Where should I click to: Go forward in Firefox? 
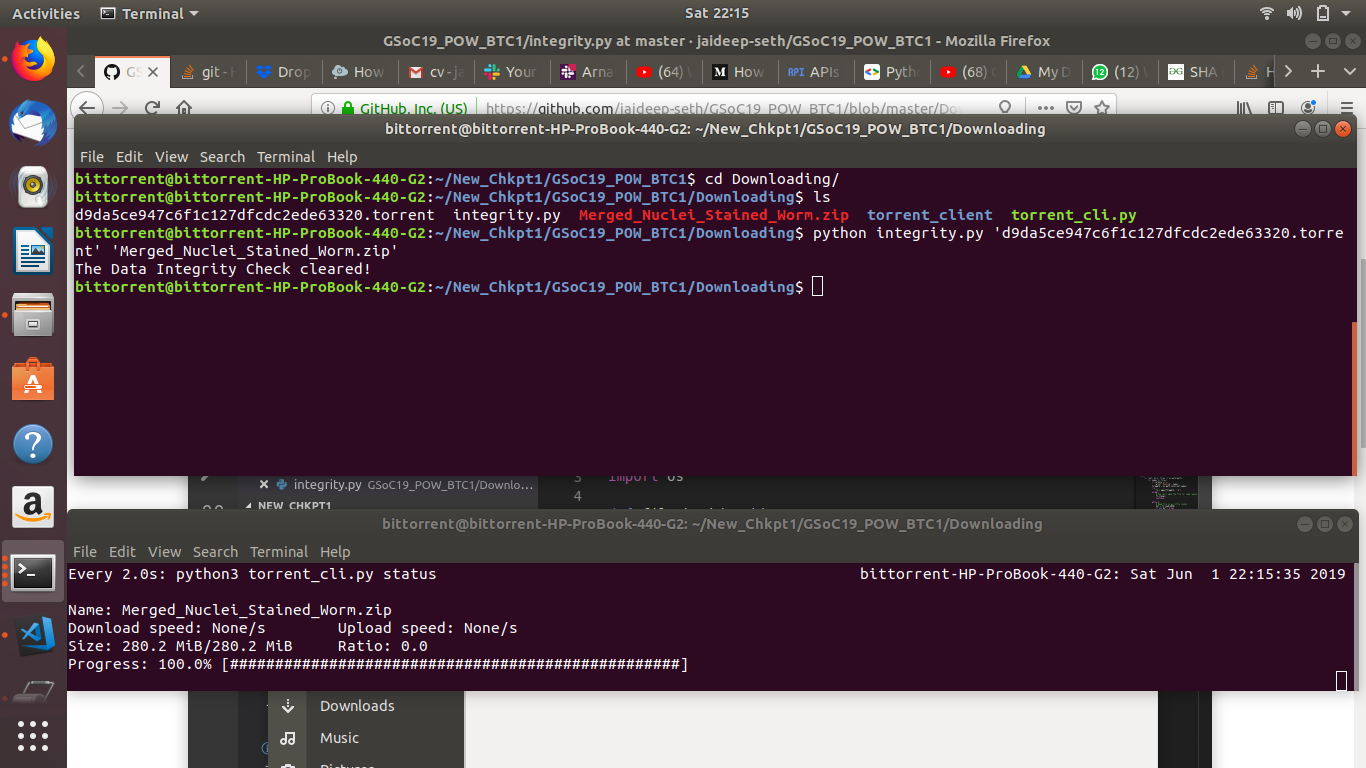(121, 108)
